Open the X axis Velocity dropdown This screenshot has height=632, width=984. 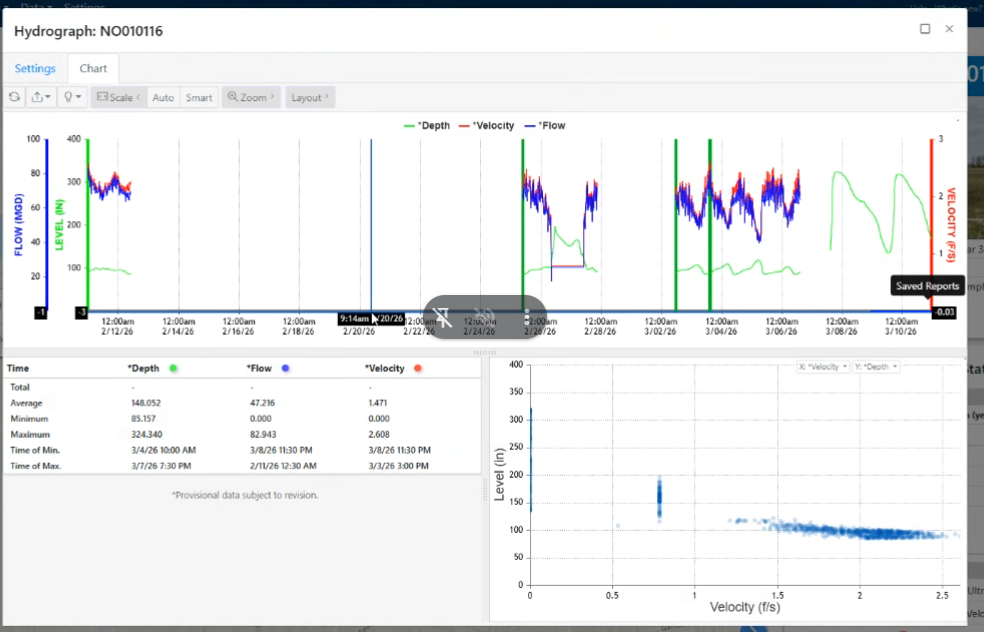[823, 367]
